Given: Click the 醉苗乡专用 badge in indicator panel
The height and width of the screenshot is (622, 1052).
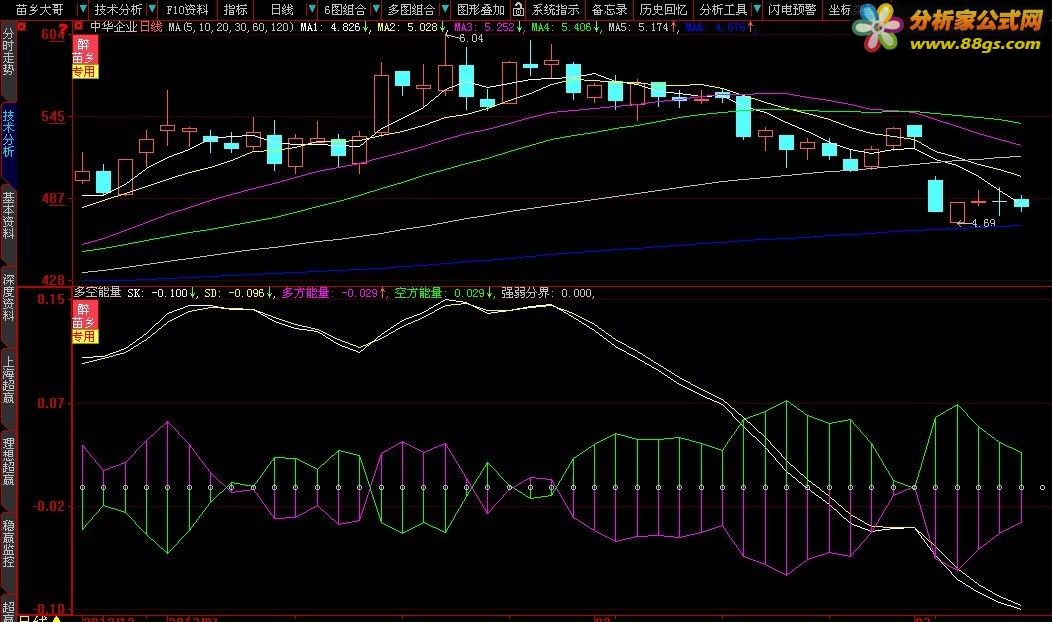Looking at the screenshot, I should click(x=85, y=322).
